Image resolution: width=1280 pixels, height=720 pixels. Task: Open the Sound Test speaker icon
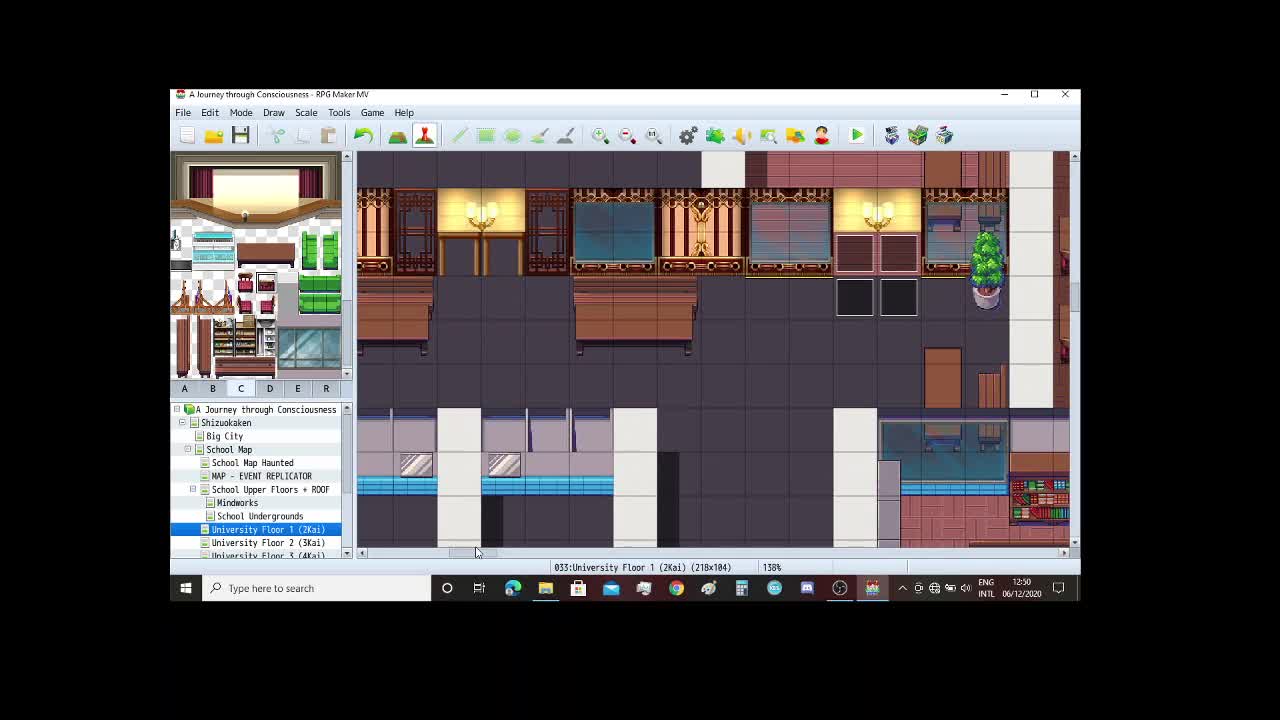click(742, 135)
